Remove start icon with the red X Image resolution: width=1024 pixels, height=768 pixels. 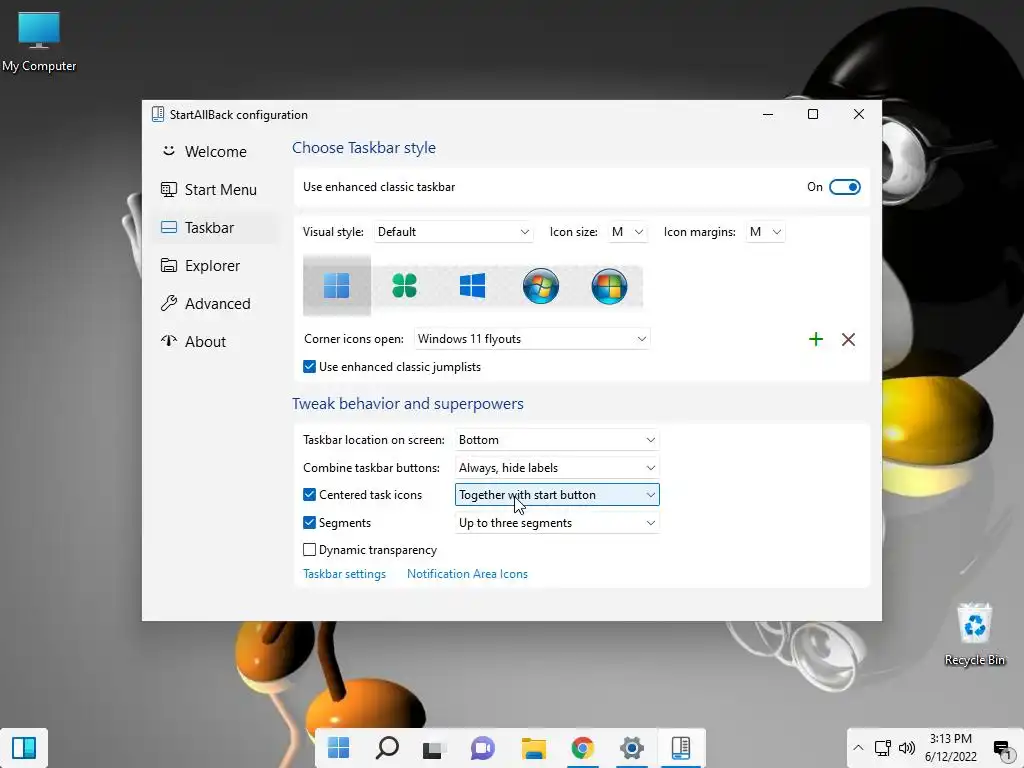coord(848,339)
